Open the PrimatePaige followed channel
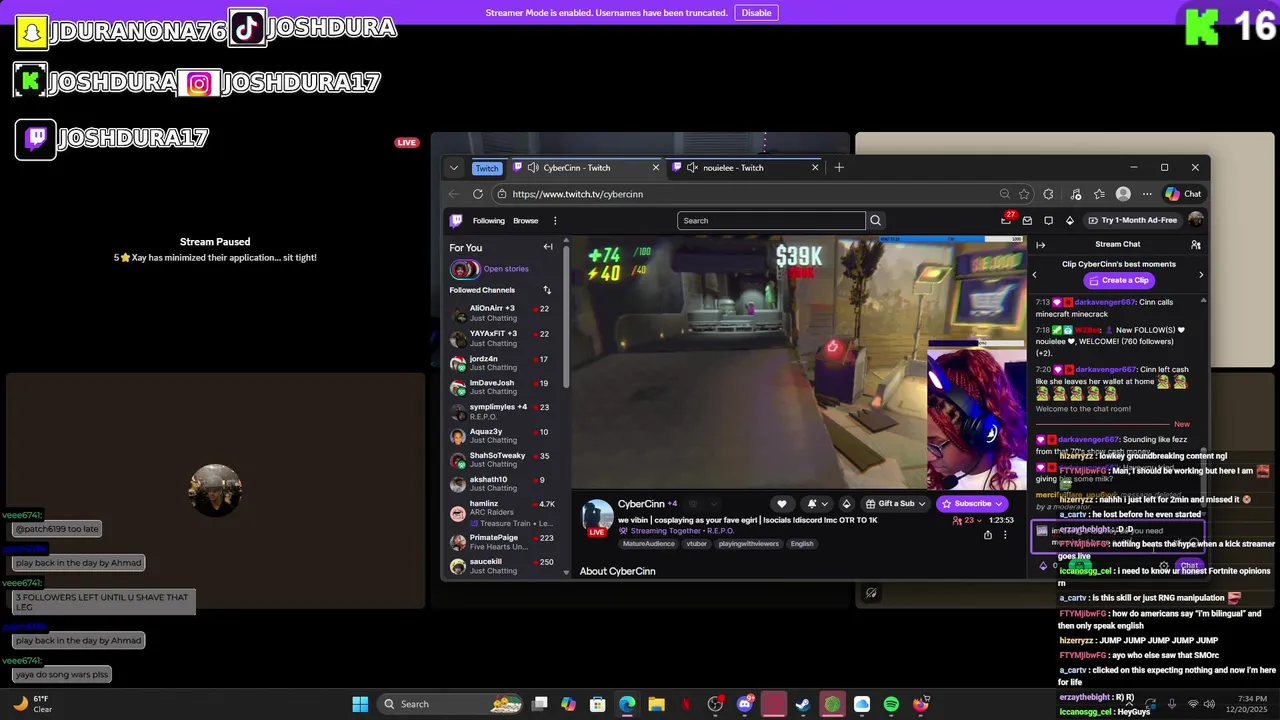The width and height of the screenshot is (1280, 720). [x=504, y=542]
